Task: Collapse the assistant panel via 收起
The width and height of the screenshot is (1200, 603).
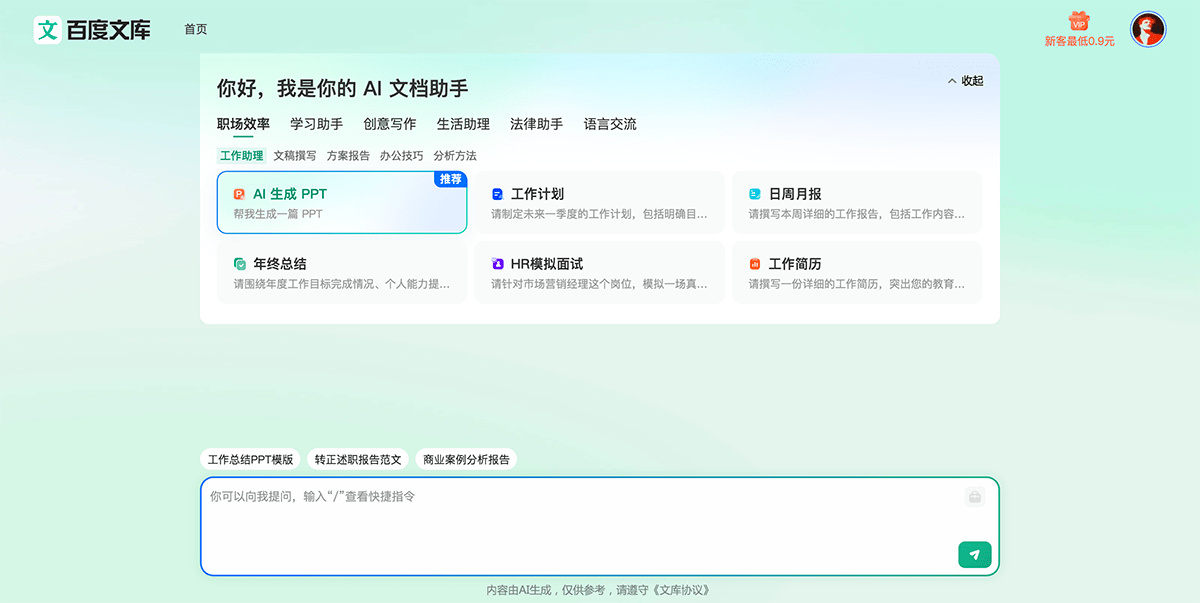Action: click(x=965, y=80)
